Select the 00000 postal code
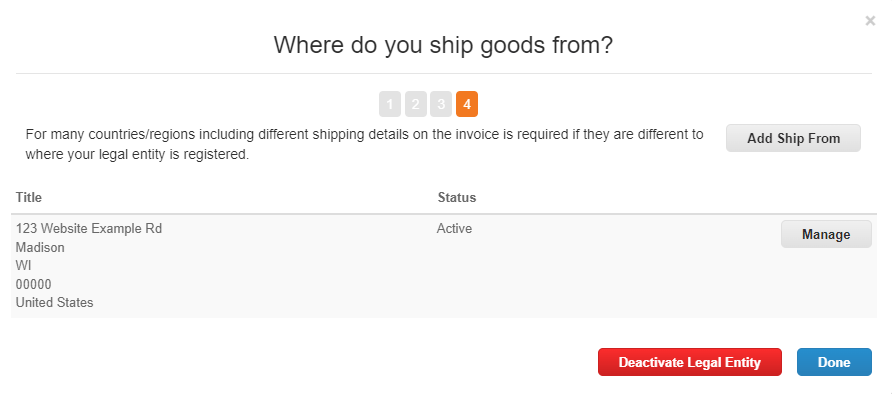The image size is (892, 394). tap(34, 284)
